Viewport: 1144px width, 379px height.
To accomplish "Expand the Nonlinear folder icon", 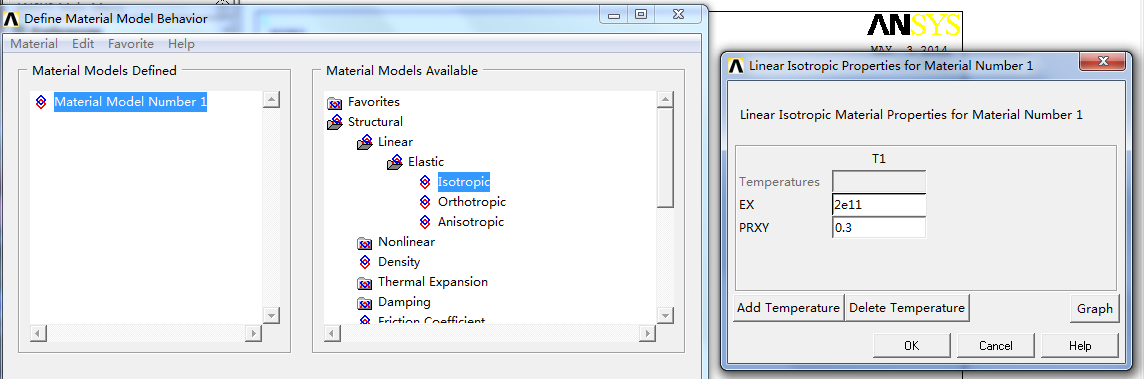I will pos(365,242).
